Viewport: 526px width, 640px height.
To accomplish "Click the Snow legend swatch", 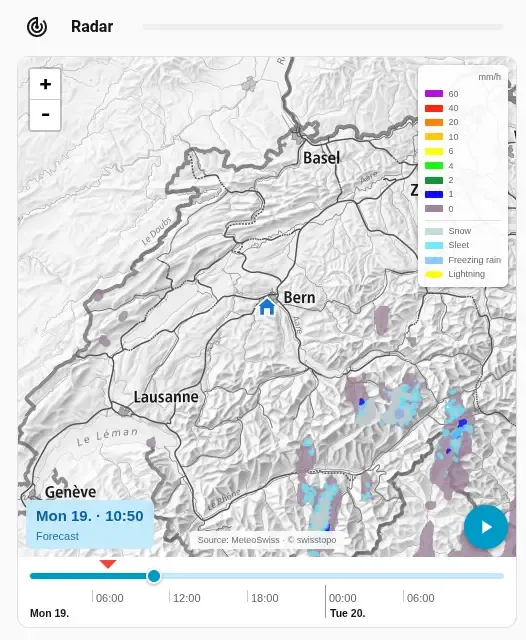I will point(434,231).
